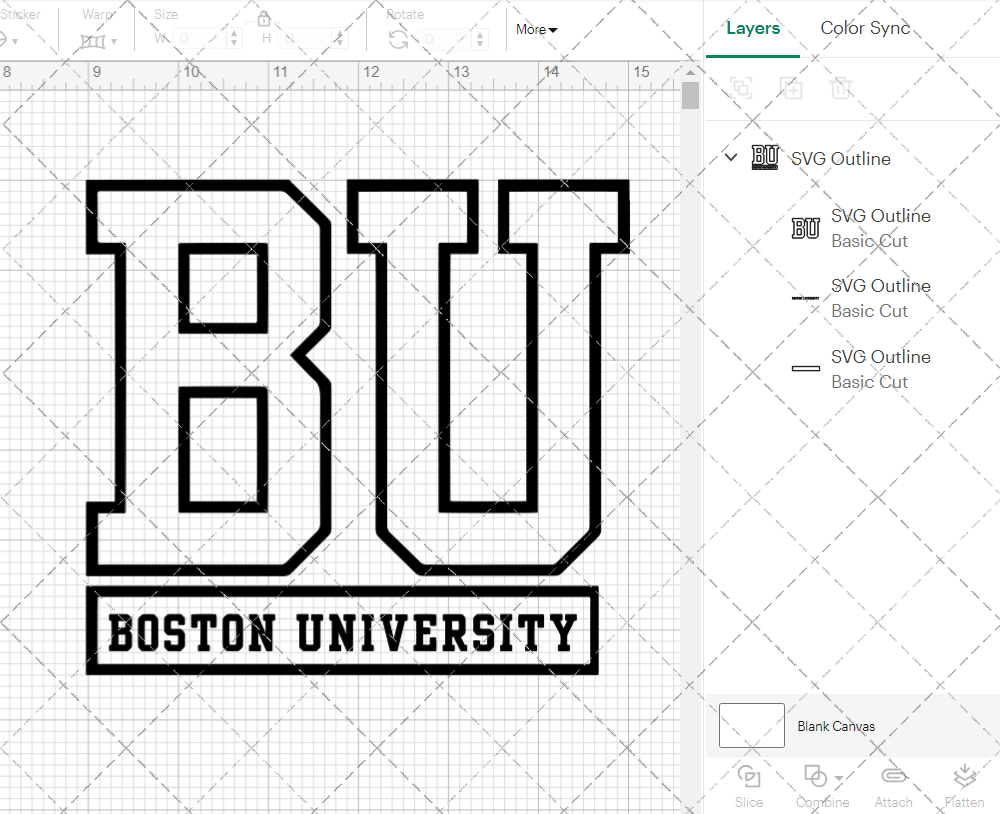Click the duplicate layer icon
The width and height of the screenshot is (1000, 814).
(791, 88)
